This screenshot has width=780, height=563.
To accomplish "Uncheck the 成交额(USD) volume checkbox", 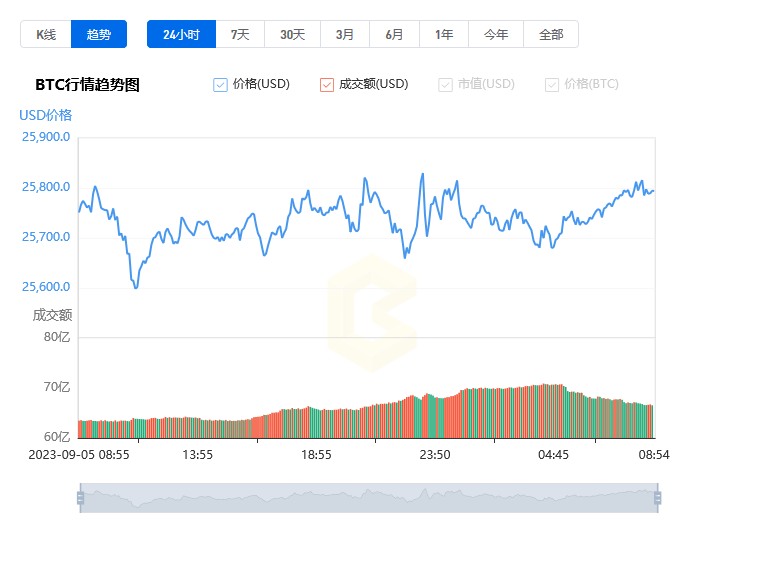I will 327,85.
